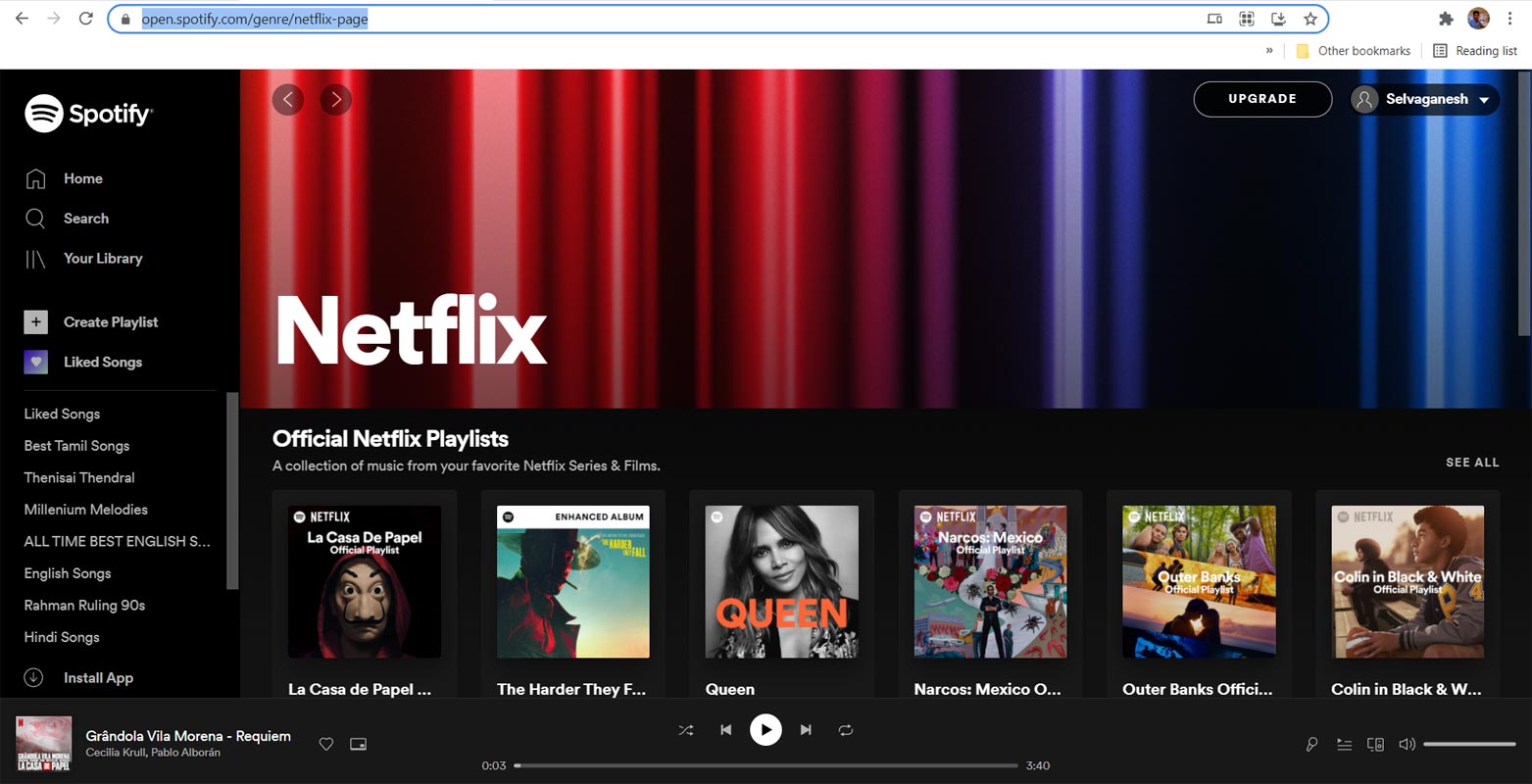The image size is (1532, 784).
Task: Click the install app icon in address bar
Action: pyautogui.click(x=1278, y=19)
